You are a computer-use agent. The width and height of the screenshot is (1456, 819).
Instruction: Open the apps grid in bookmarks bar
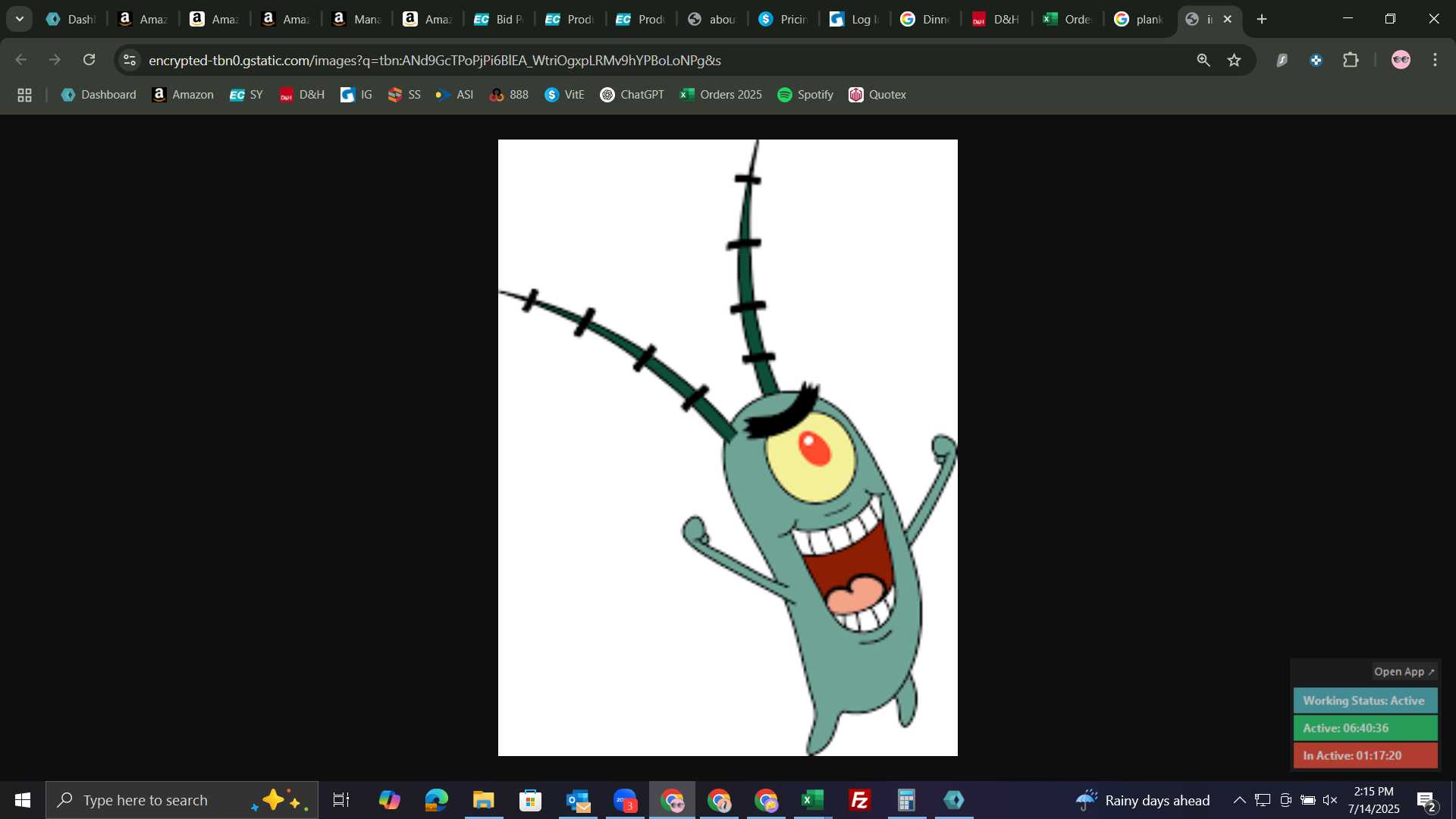tap(24, 95)
